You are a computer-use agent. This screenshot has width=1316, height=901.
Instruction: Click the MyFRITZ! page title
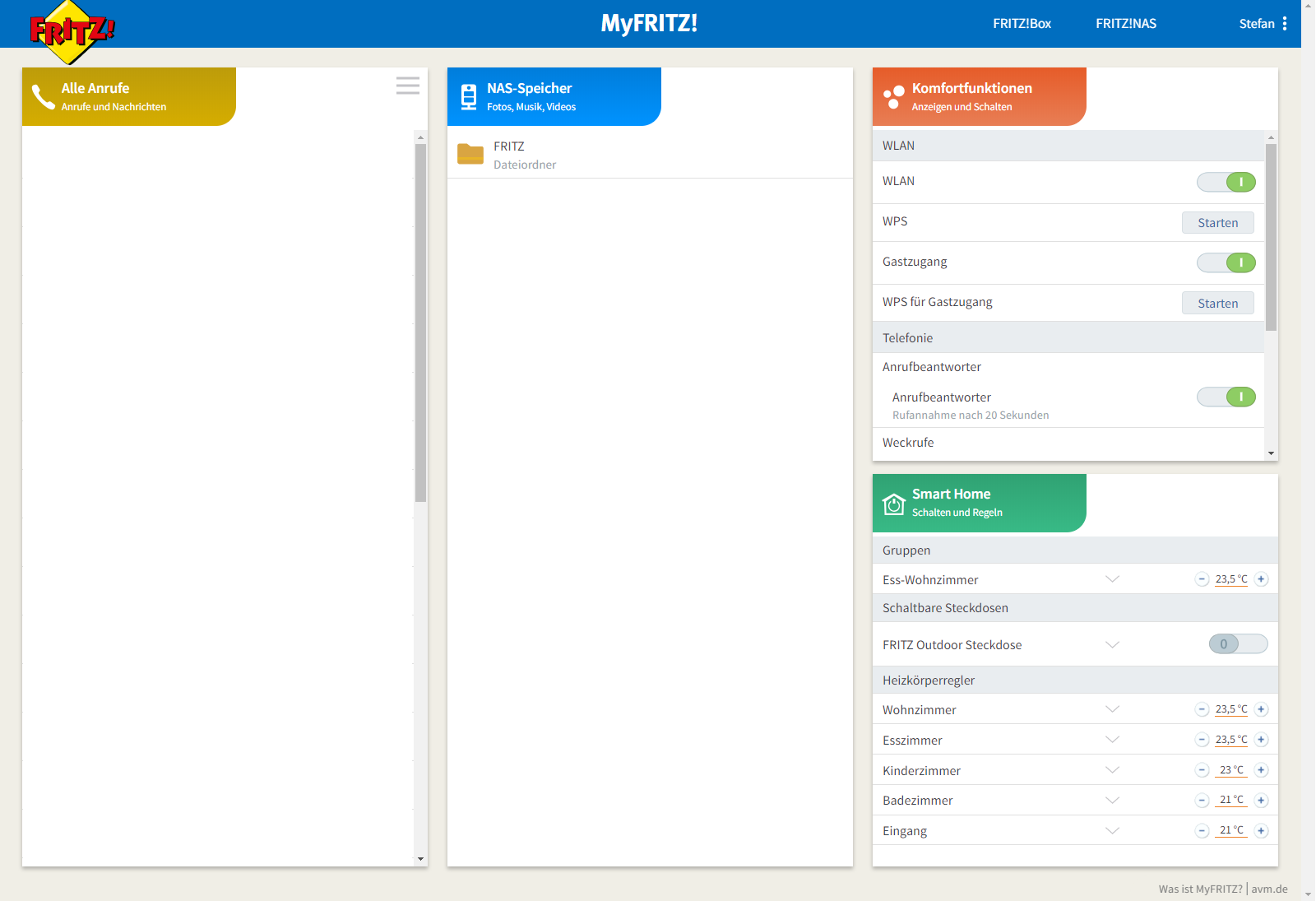point(649,23)
